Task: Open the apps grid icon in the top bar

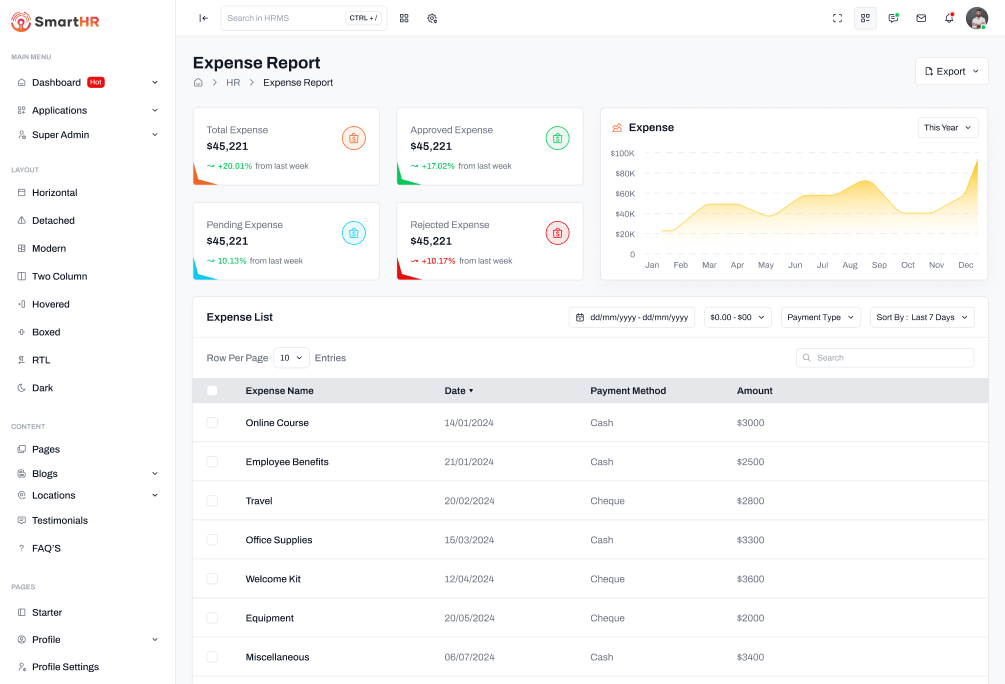Action: [404, 18]
